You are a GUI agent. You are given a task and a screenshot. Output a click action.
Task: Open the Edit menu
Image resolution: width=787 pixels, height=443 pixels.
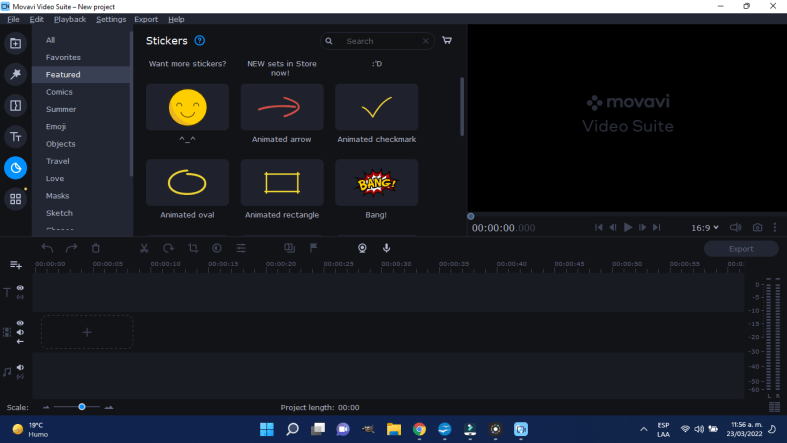coord(37,19)
